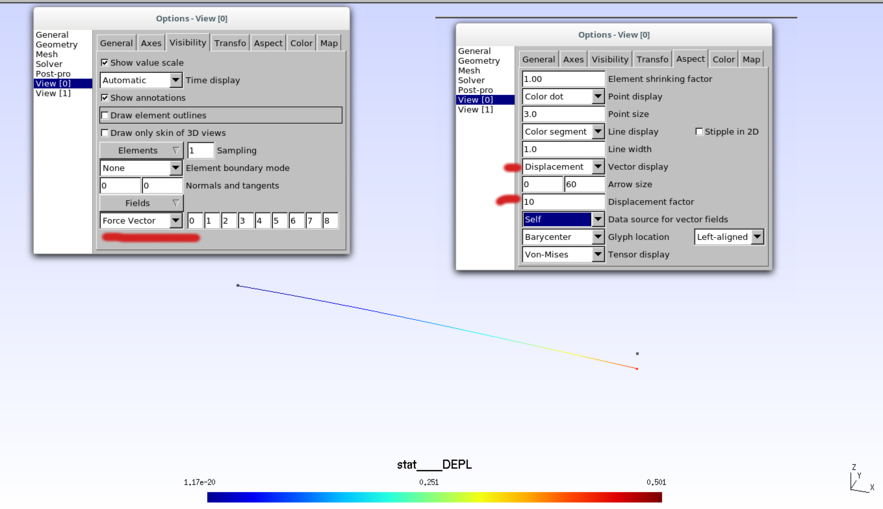
Task: Select the Color tab in Visibility dialog
Action: click(301, 43)
